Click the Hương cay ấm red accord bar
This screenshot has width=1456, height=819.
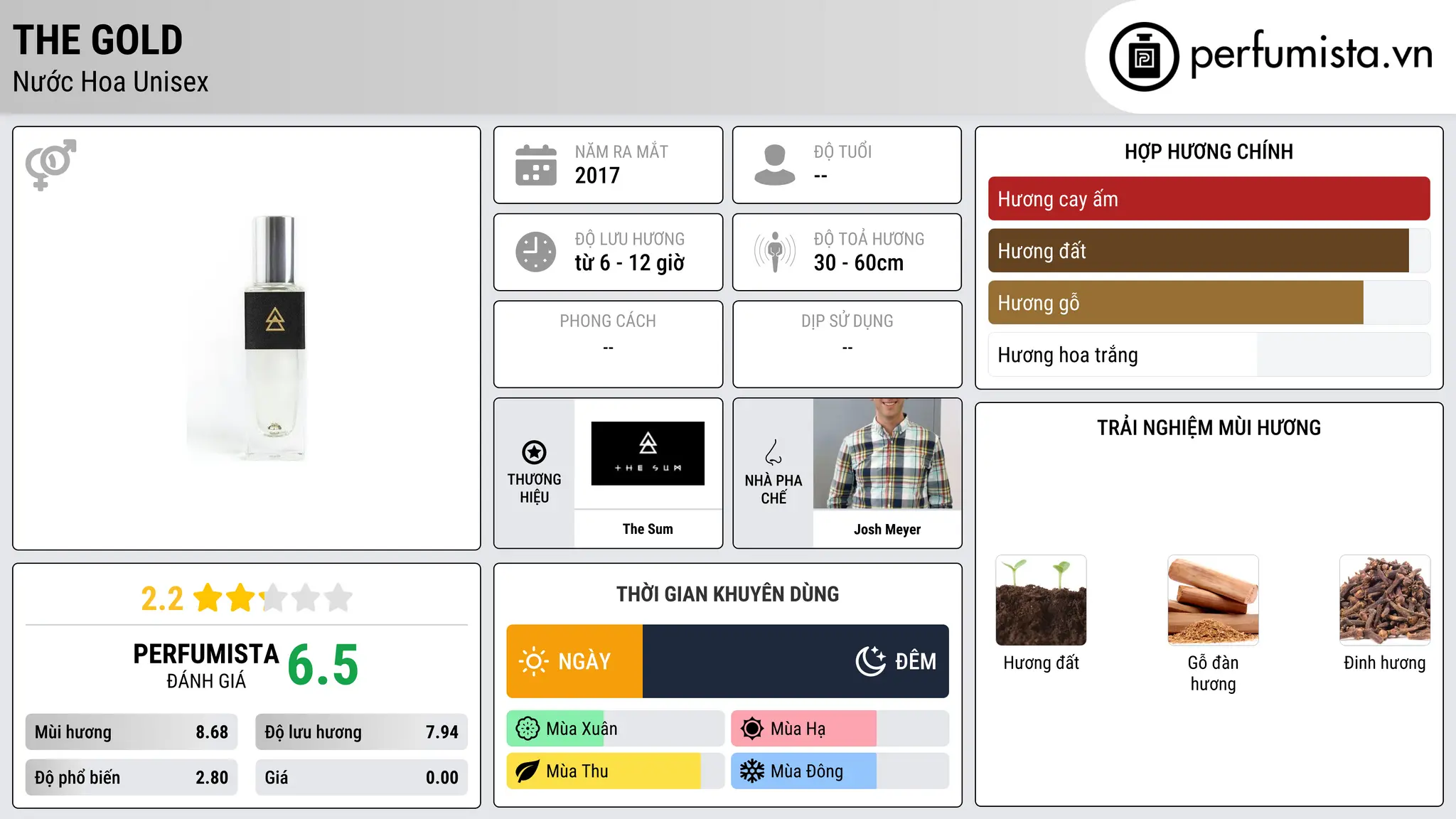pos(1209,199)
